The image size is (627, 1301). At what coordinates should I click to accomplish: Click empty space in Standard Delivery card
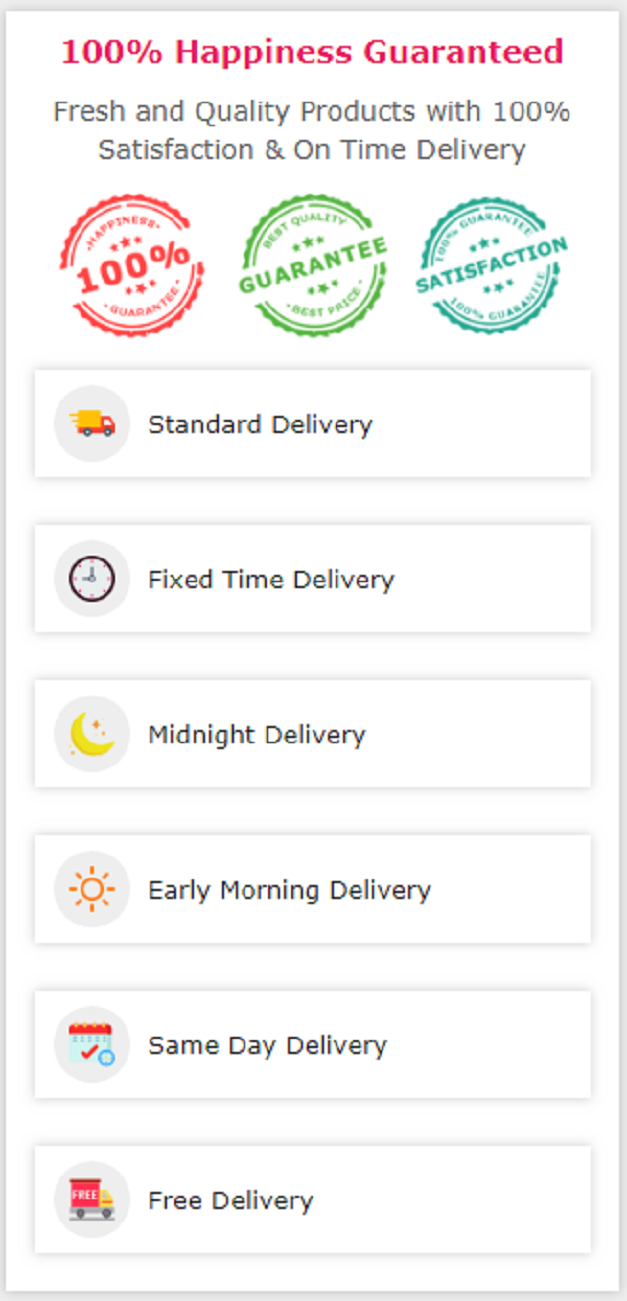click(x=480, y=424)
